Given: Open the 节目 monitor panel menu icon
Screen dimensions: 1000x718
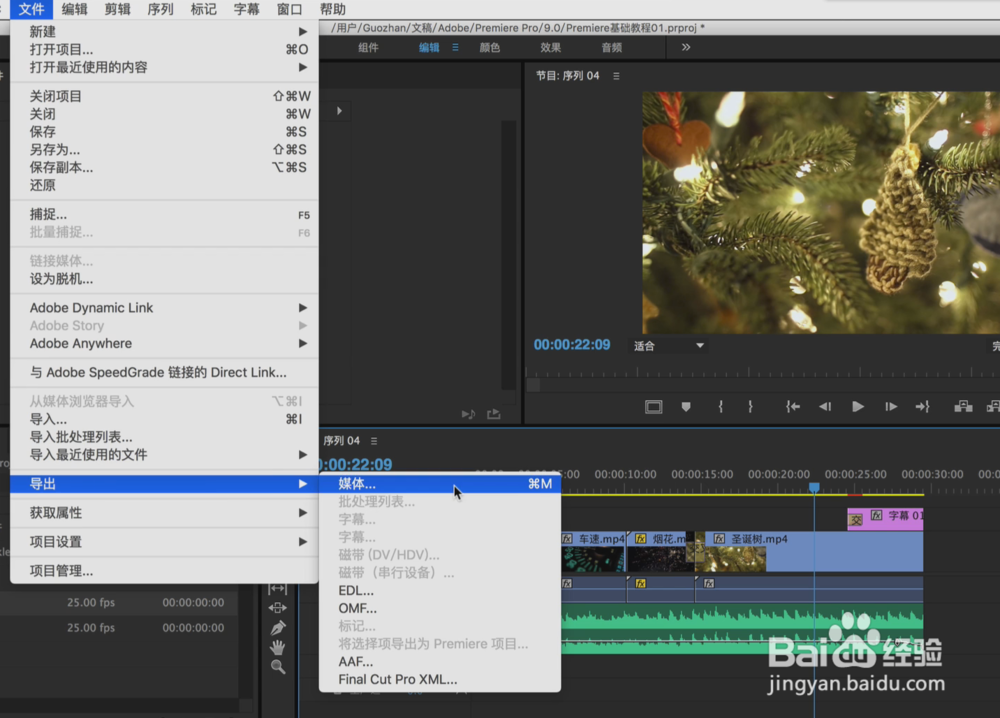Looking at the screenshot, I should 616,76.
